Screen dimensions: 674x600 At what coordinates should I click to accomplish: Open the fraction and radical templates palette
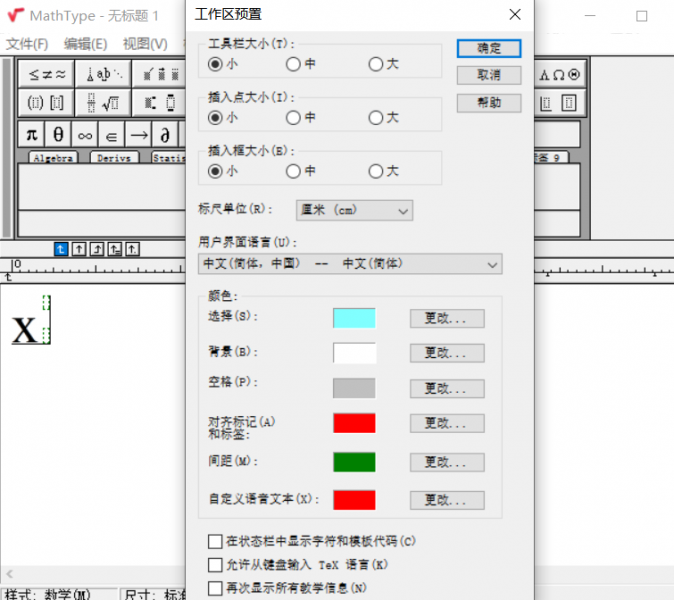(x=103, y=103)
